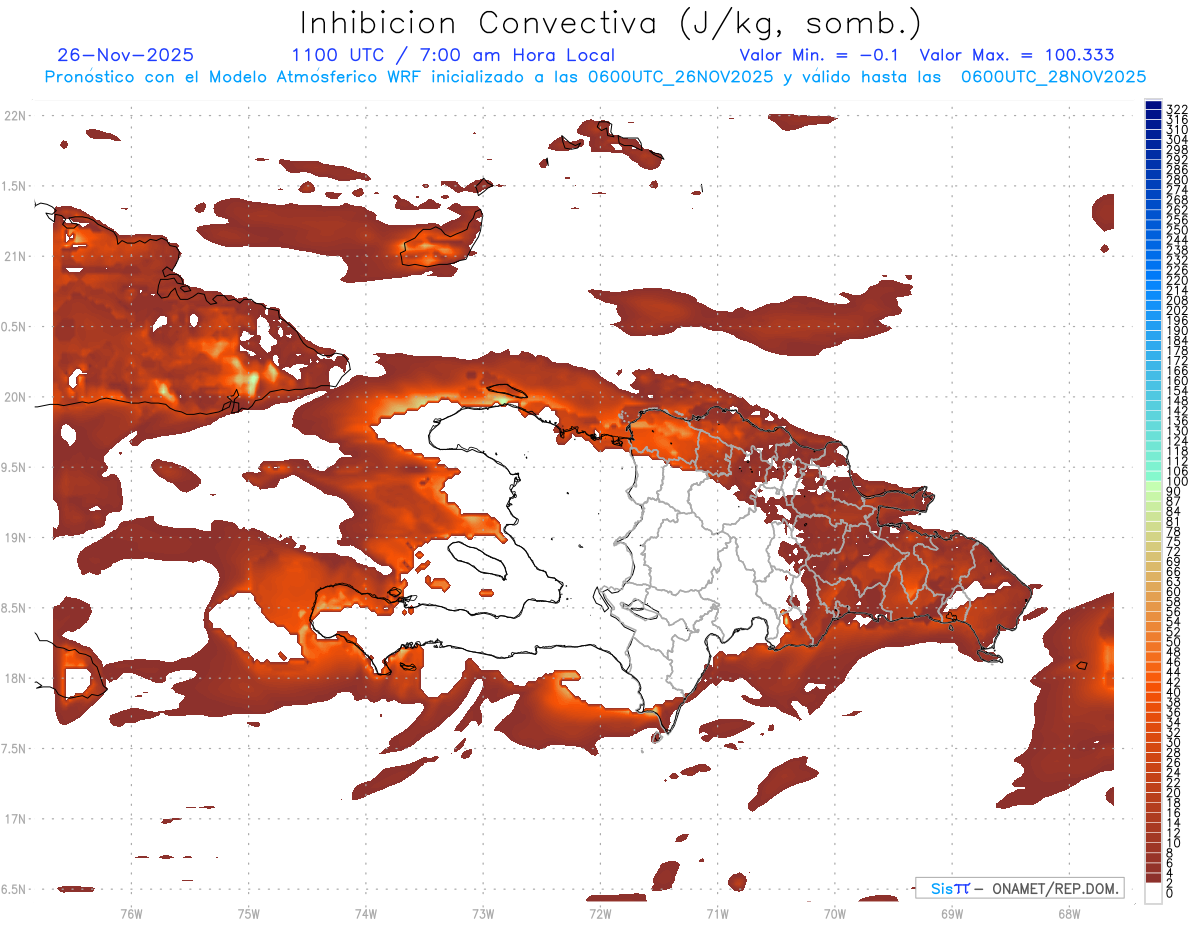Click the '22N' latitude label

15,116
